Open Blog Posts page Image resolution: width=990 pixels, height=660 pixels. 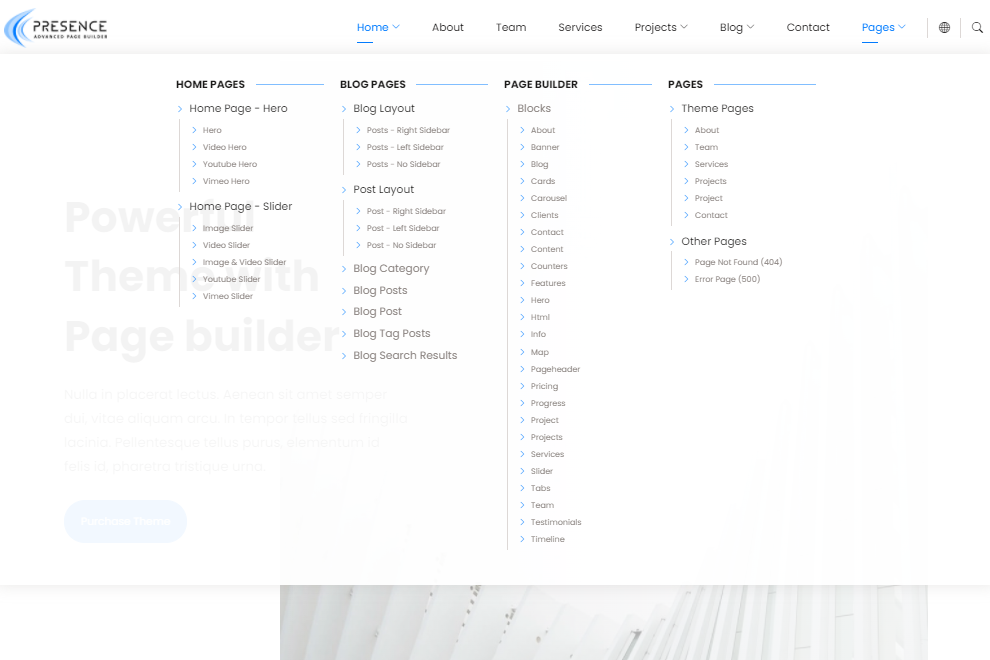point(380,291)
